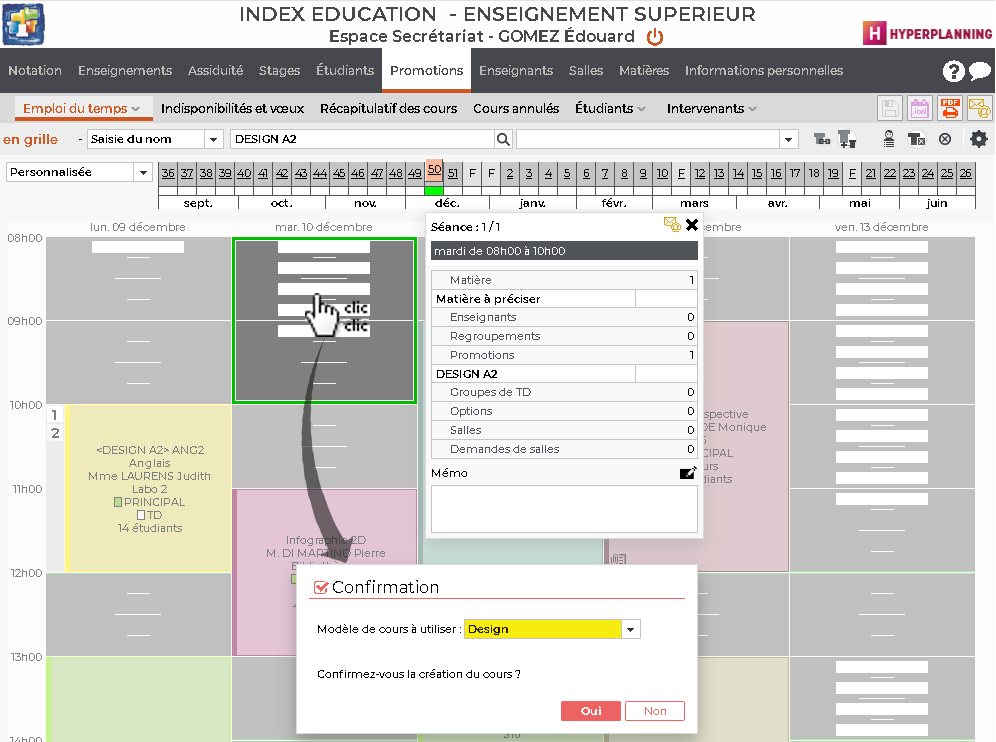Export timetable with the iCal icon
Viewport: 996px width, 742px height.
tap(920, 109)
